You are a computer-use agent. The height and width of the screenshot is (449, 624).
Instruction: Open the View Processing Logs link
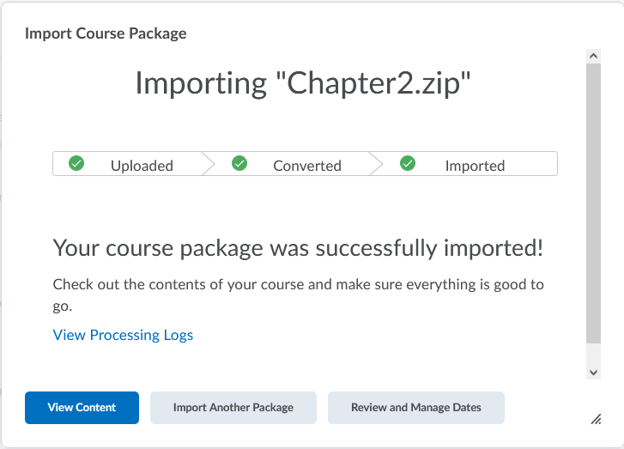123,335
